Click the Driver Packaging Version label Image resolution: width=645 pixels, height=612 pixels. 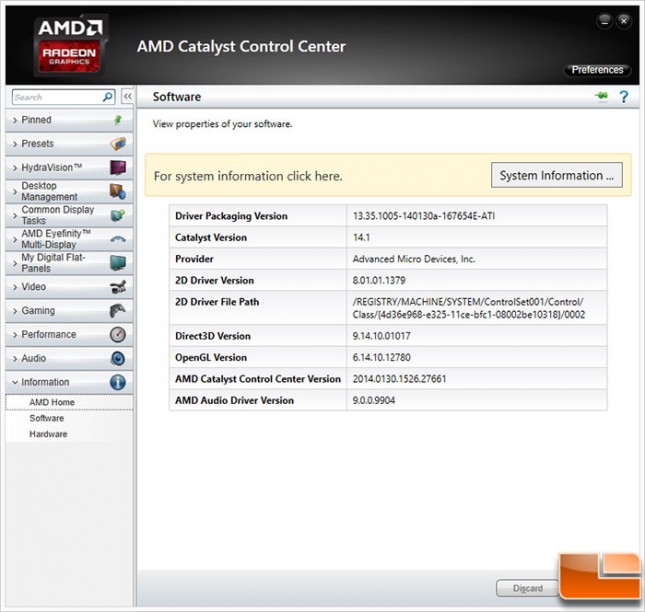tap(231, 216)
